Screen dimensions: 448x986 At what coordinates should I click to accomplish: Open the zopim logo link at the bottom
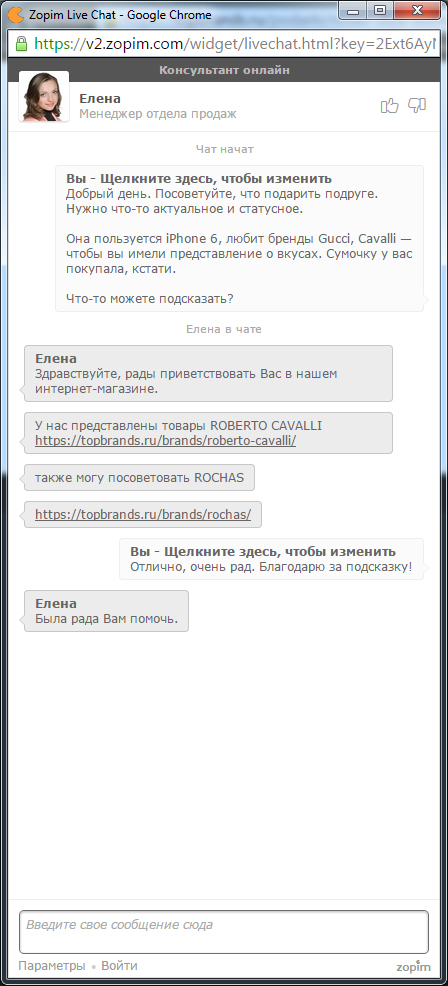[413, 966]
